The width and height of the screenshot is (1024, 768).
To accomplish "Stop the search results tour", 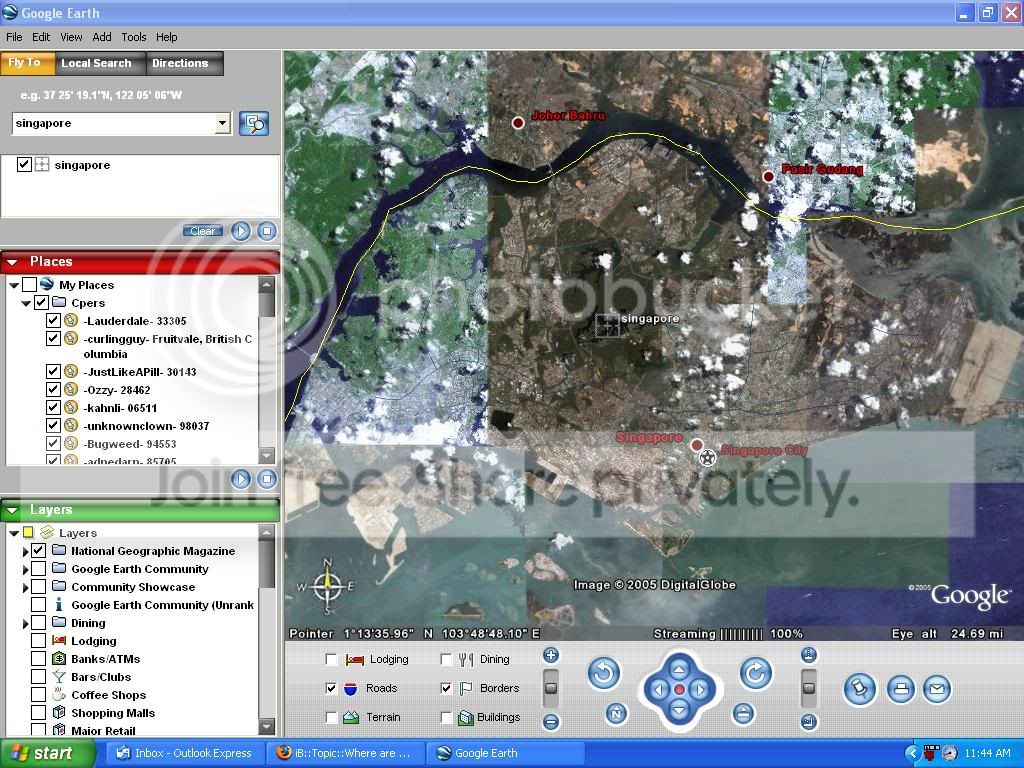I will pos(266,231).
